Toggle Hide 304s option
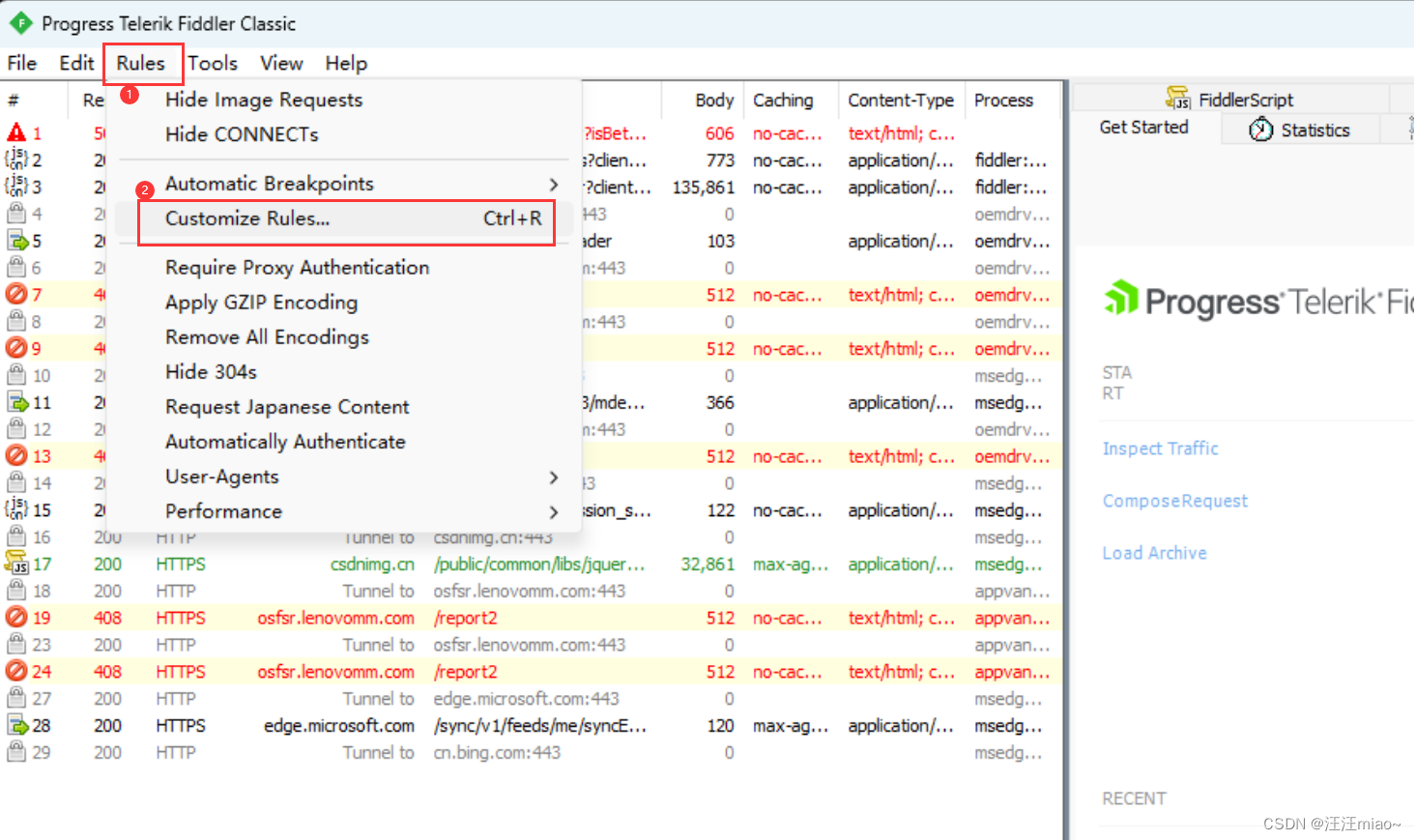The width and height of the screenshot is (1416, 840). coord(343,372)
